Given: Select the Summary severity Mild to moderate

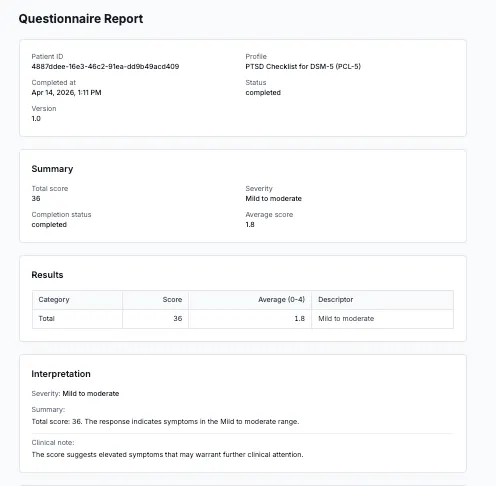Looking at the screenshot, I should (274, 198).
